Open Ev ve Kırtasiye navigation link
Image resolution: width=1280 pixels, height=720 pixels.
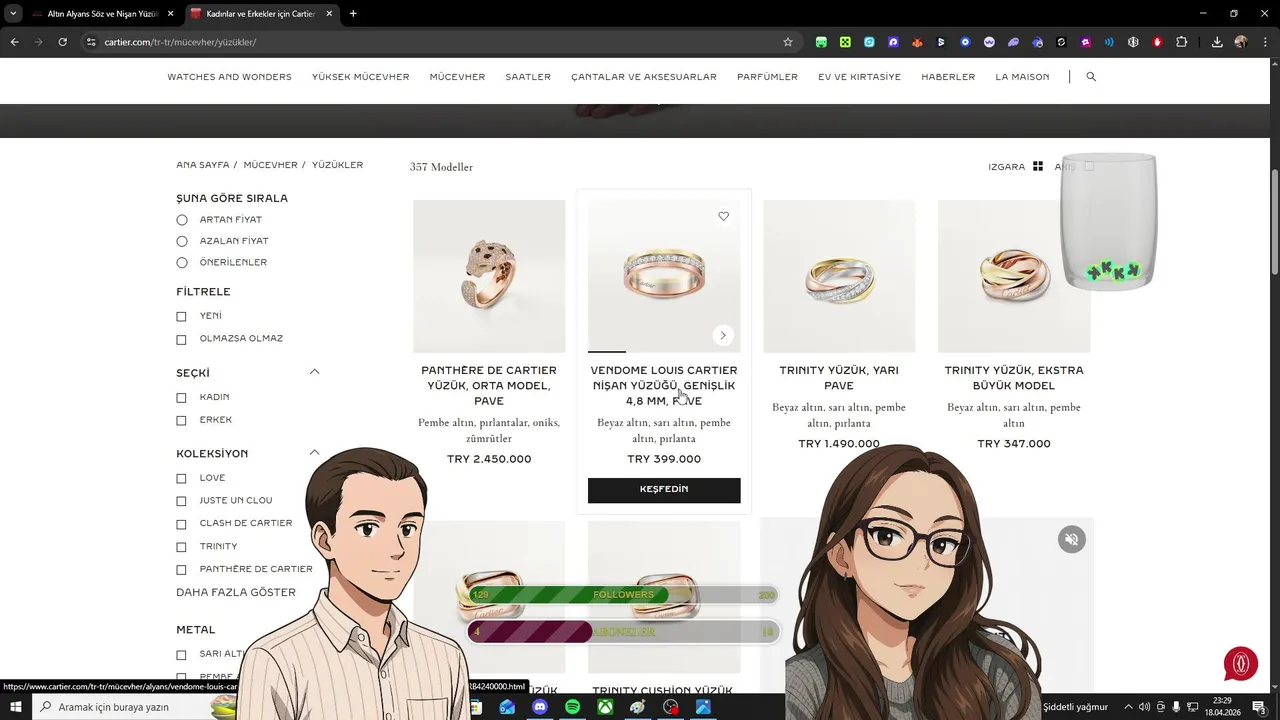pos(859,77)
